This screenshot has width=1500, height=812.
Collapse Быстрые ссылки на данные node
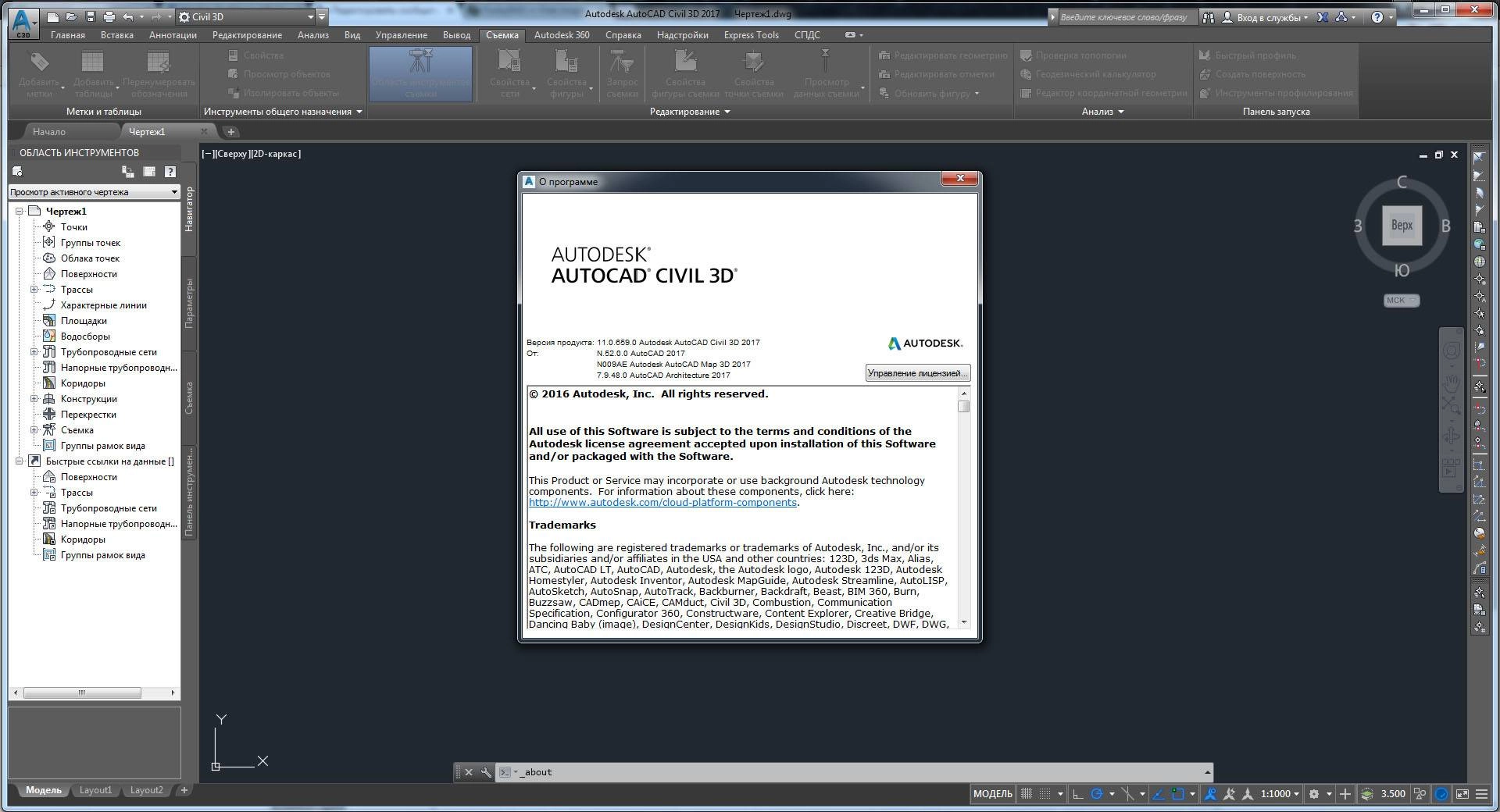20,461
